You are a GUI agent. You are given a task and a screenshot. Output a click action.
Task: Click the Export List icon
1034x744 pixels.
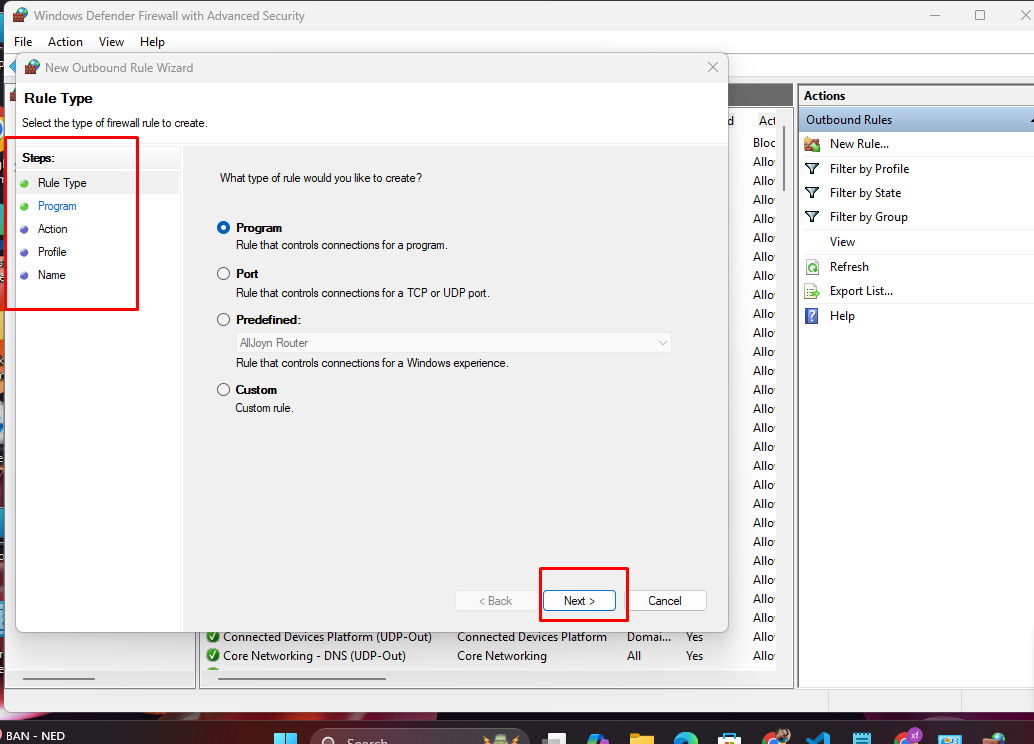(x=812, y=291)
